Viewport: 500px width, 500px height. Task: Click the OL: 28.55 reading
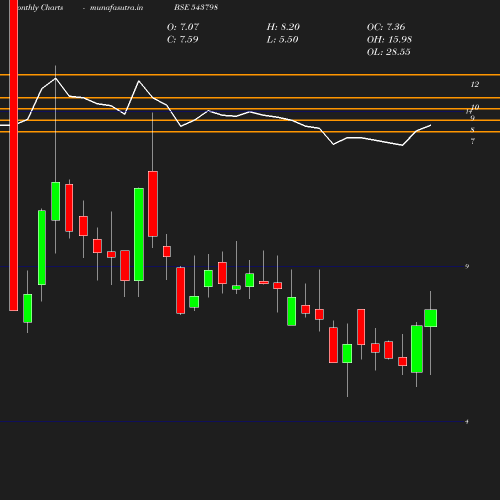pyautogui.click(x=389, y=52)
